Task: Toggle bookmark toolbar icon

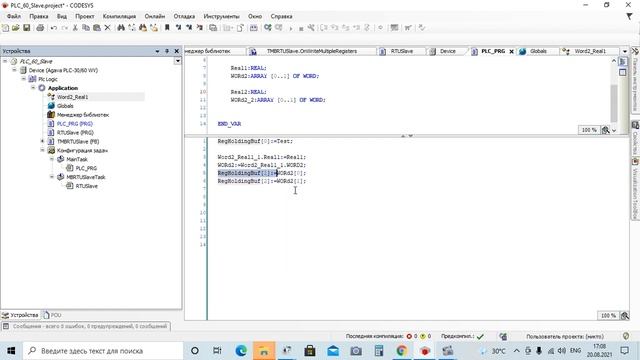Action: click(167, 28)
